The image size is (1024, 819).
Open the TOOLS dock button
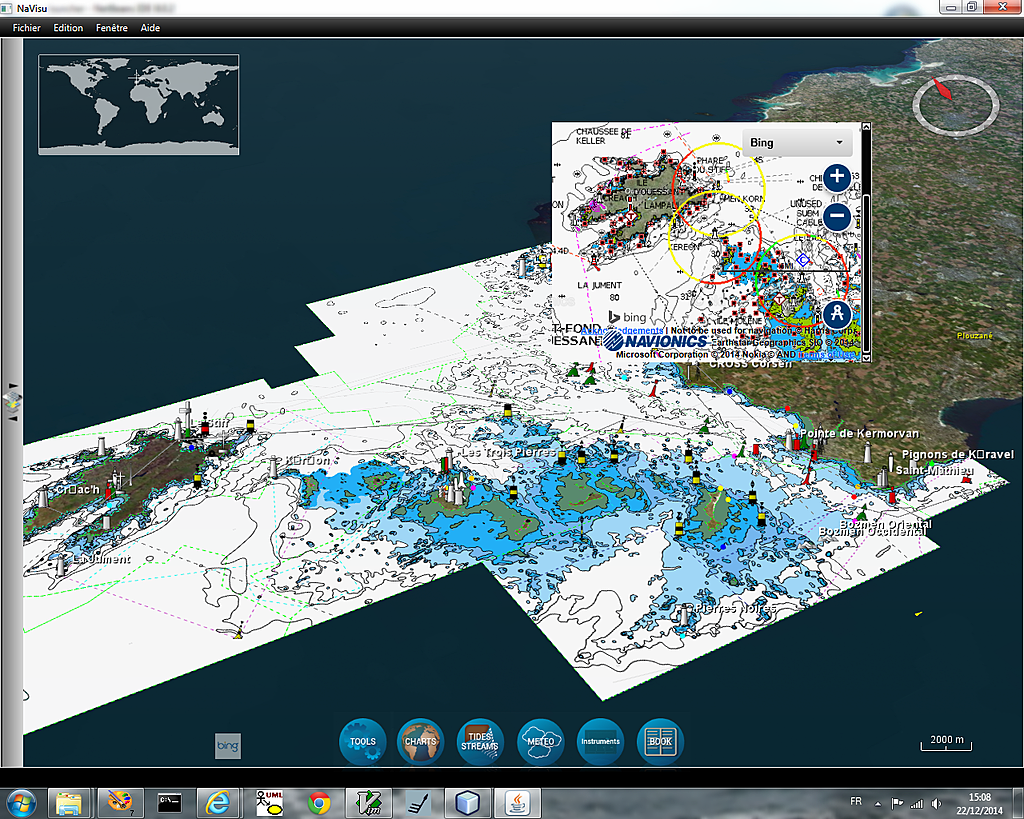click(362, 741)
